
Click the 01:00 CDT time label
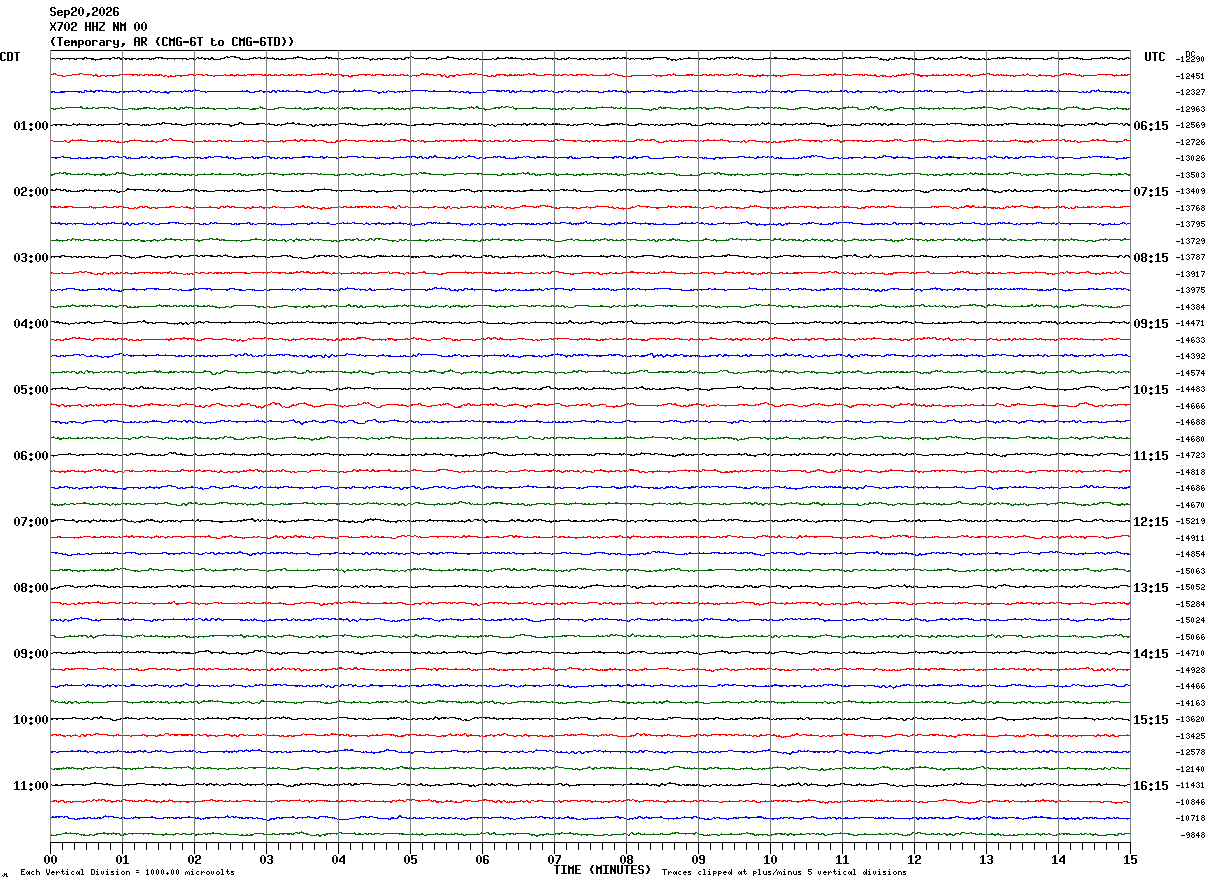point(31,126)
